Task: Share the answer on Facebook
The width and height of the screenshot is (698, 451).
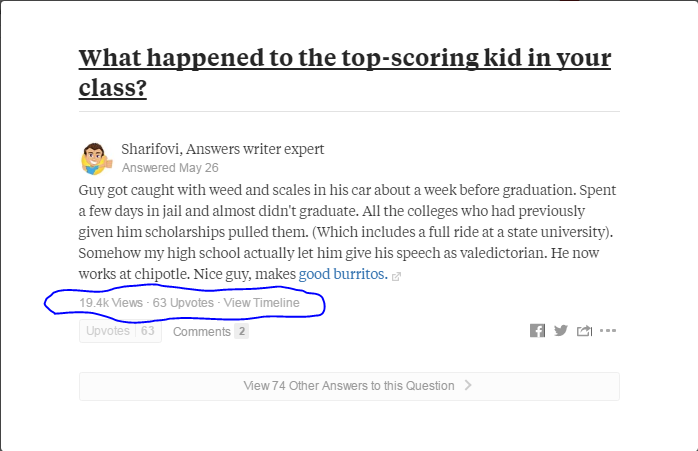Action: (537, 331)
